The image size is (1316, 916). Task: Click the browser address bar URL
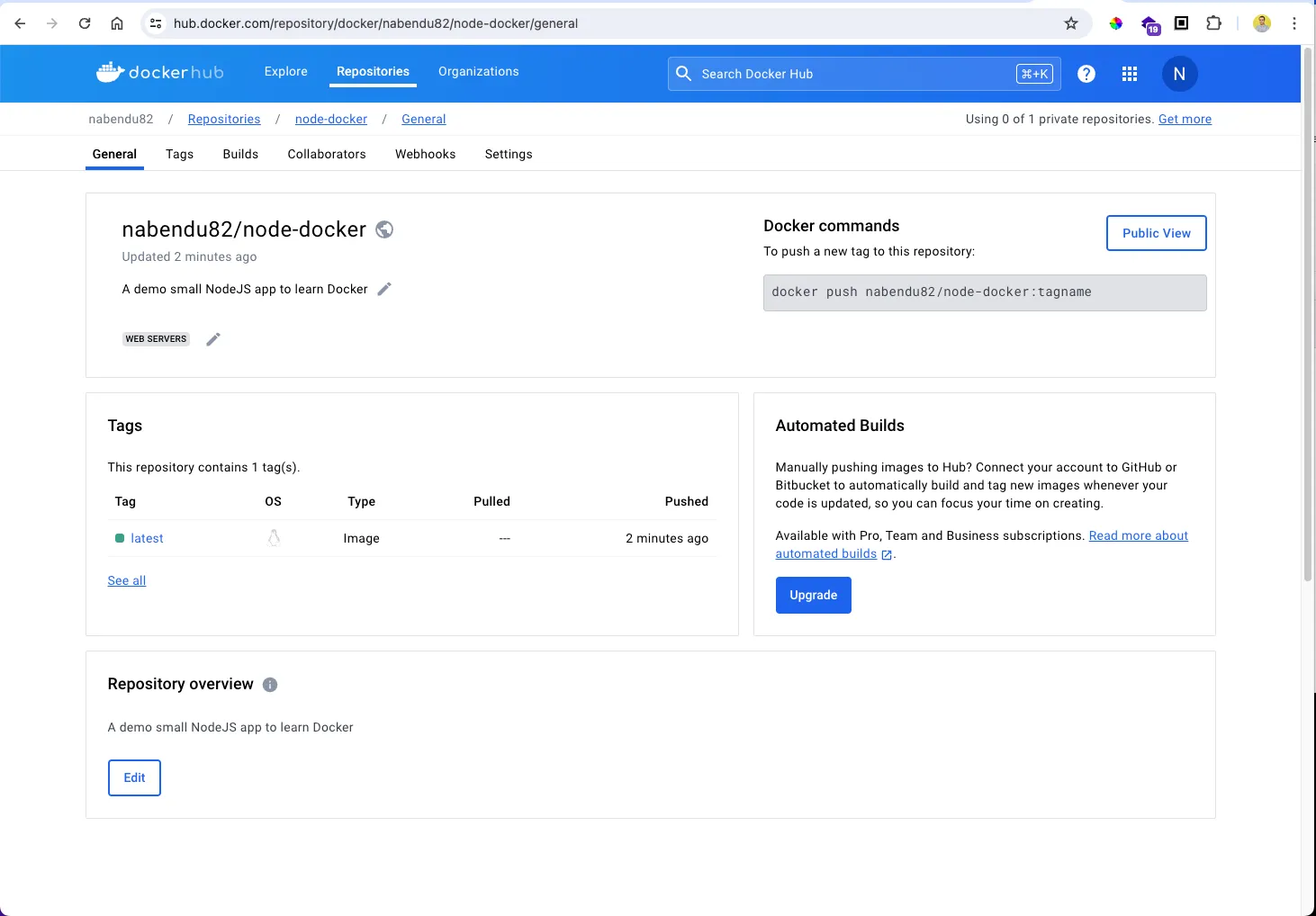pos(375,23)
